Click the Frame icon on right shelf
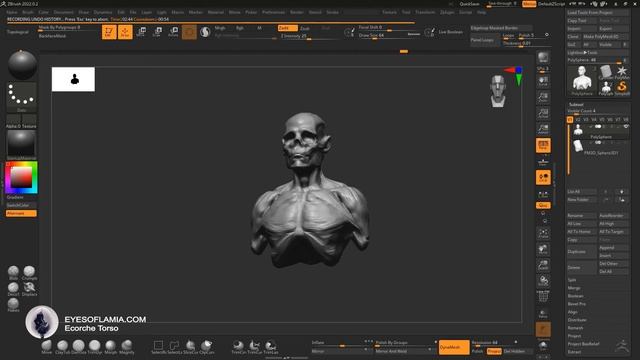The height and width of the screenshot is (360, 640). pyautogui.click(x=543, y=234)
